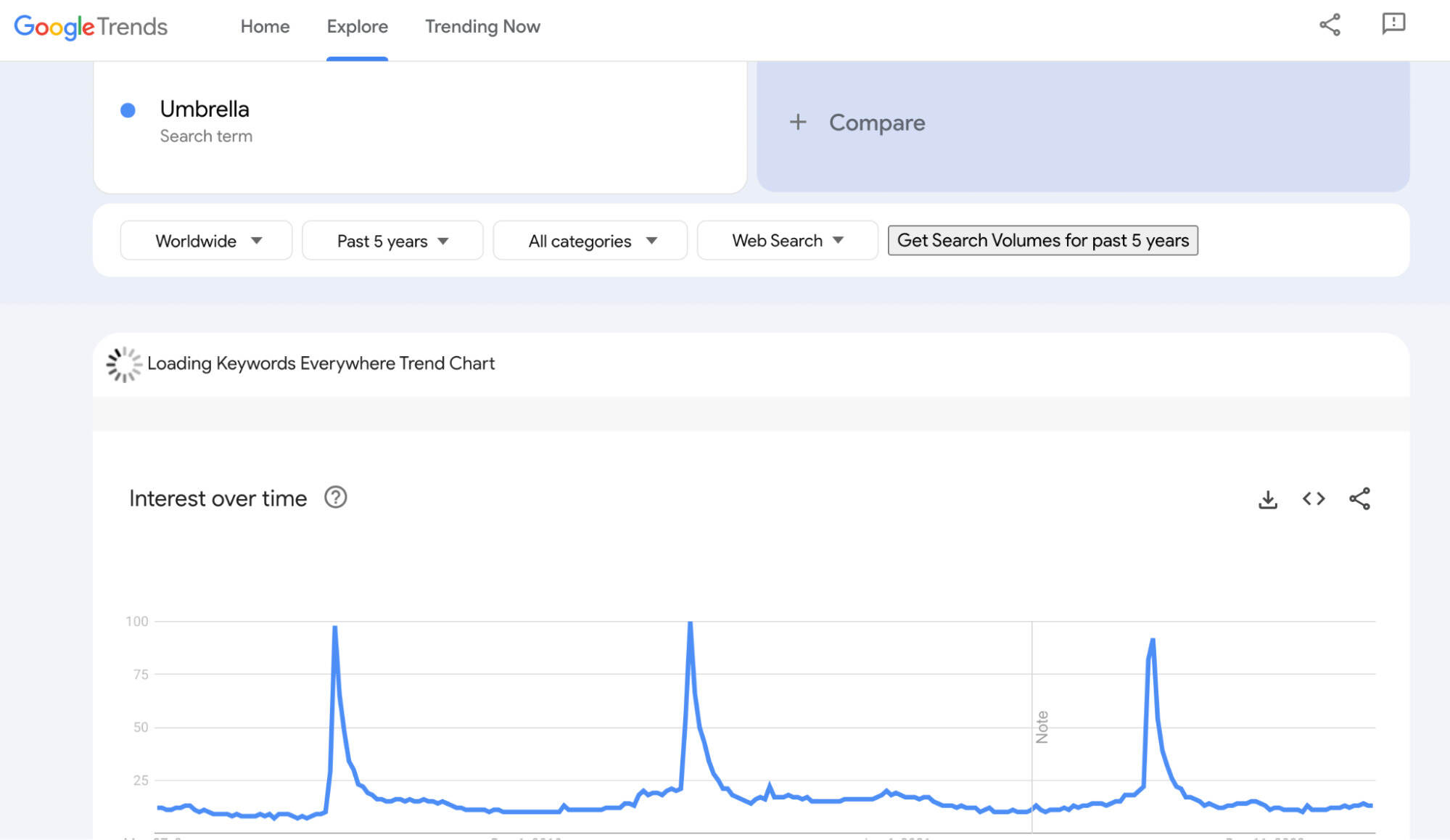Open the Worldwide location dropdown
The width and height of the screenshot is (1450, 840).
(x=206, y=240)
